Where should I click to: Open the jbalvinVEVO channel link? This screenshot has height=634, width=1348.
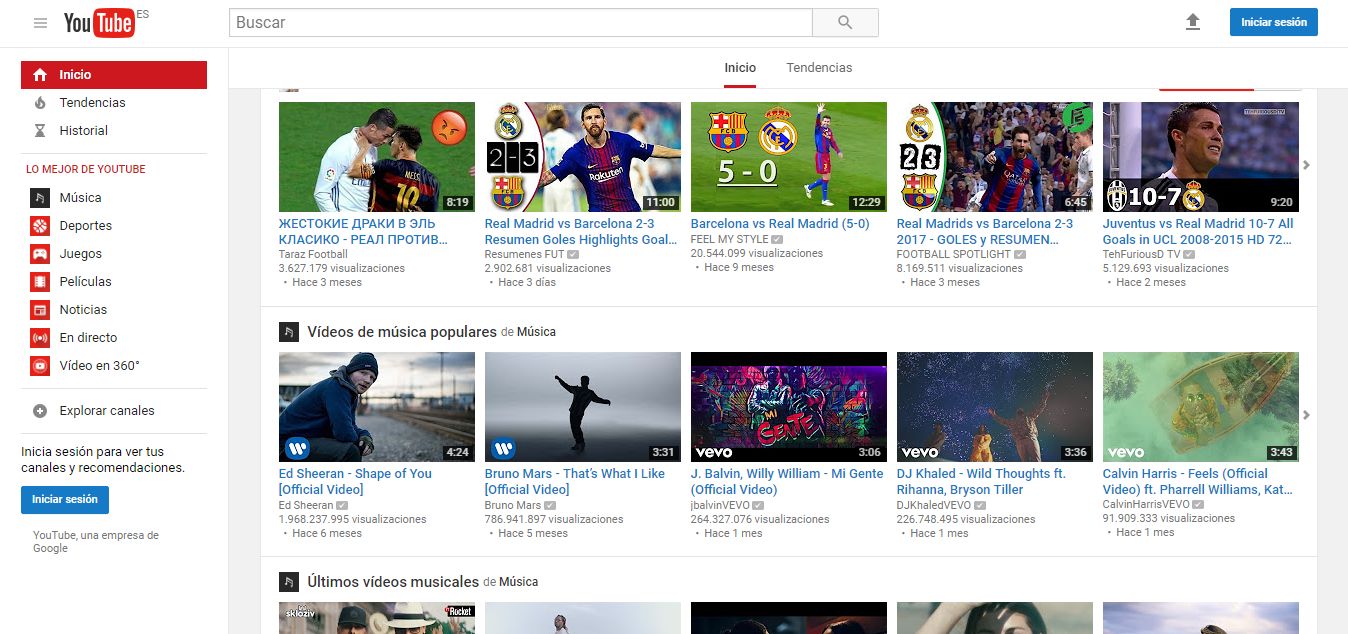[720, 505]
